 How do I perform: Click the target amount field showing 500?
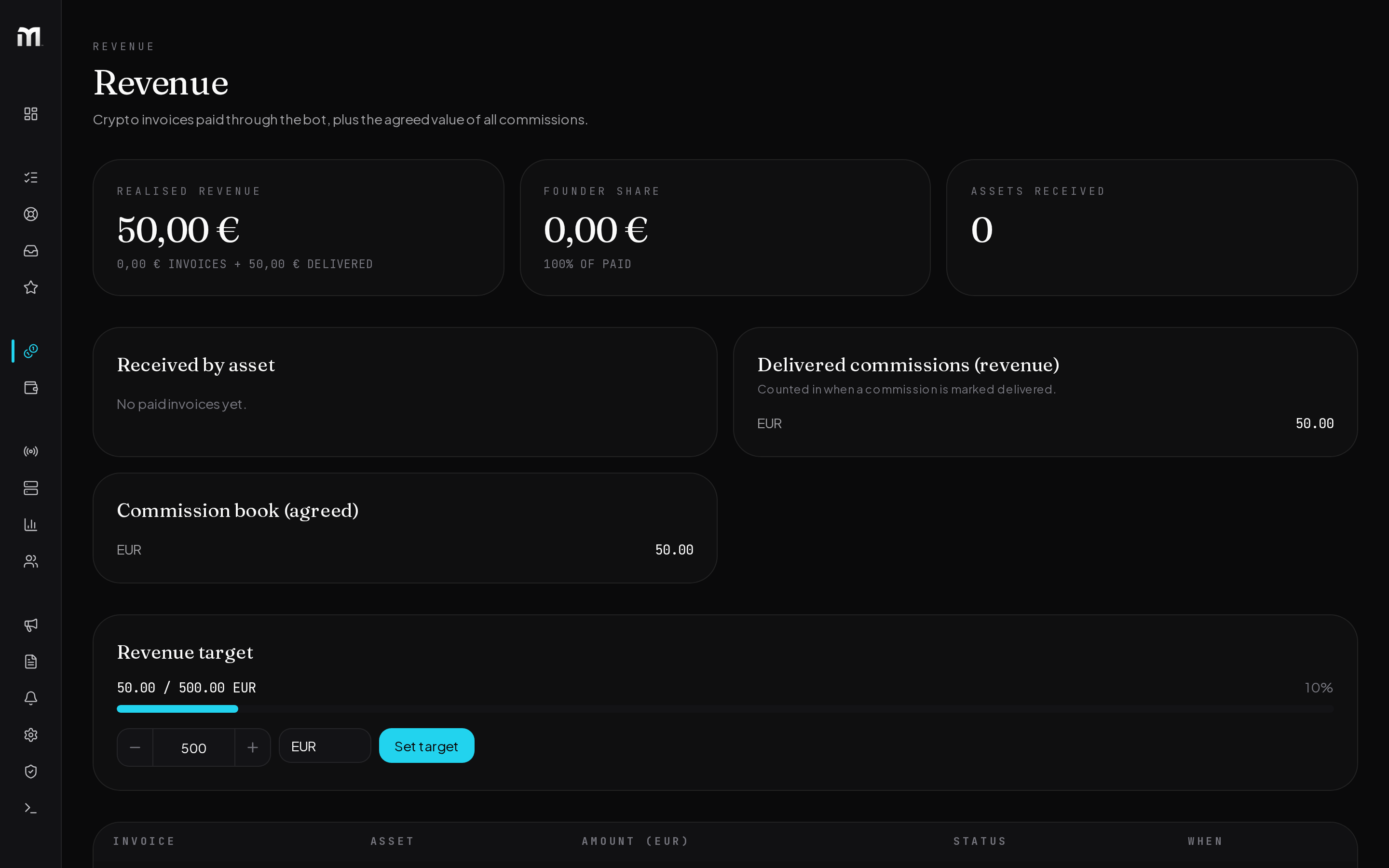point(194,747)
